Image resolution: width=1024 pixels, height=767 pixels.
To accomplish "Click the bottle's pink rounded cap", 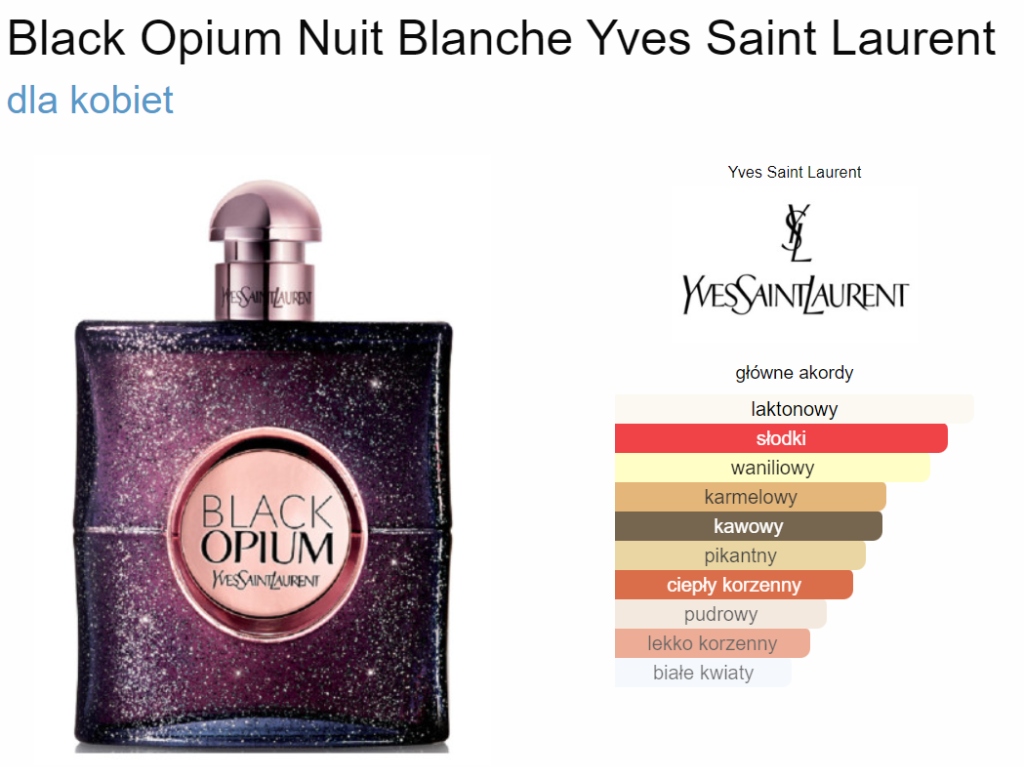I will [x=265, y=212].
